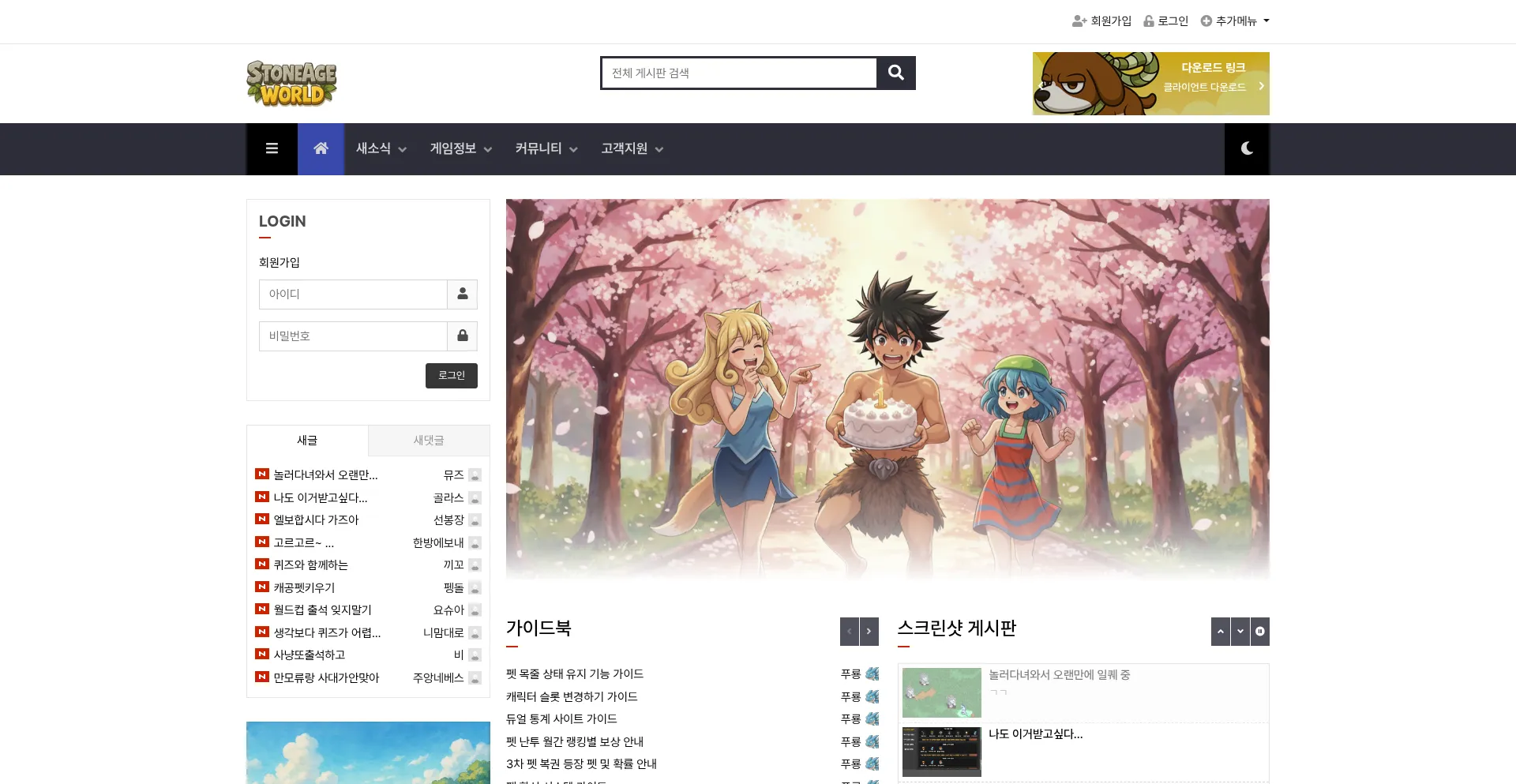Focus the 비밀번호 input field
This screenshot has height=784, width=1516.
point(353,336)
